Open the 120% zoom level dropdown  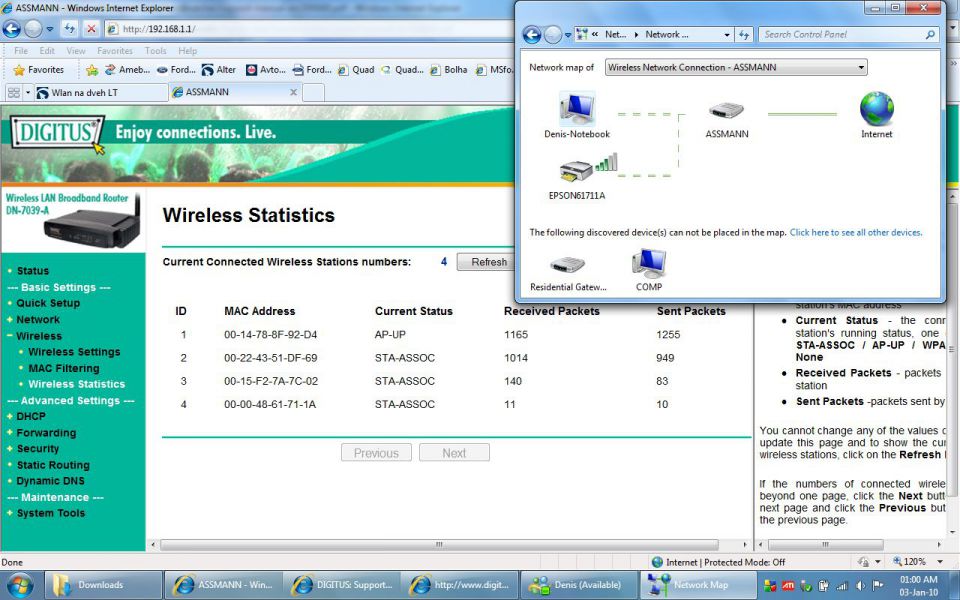pyautogui.click(x=940, y=561)
